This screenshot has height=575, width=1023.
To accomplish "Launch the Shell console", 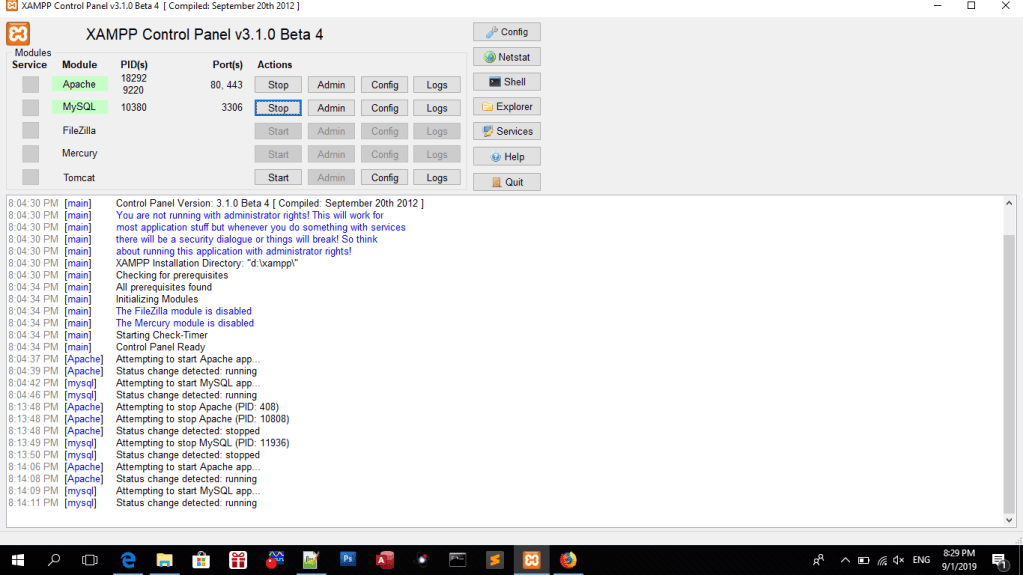I will click(x=507, y=82).
